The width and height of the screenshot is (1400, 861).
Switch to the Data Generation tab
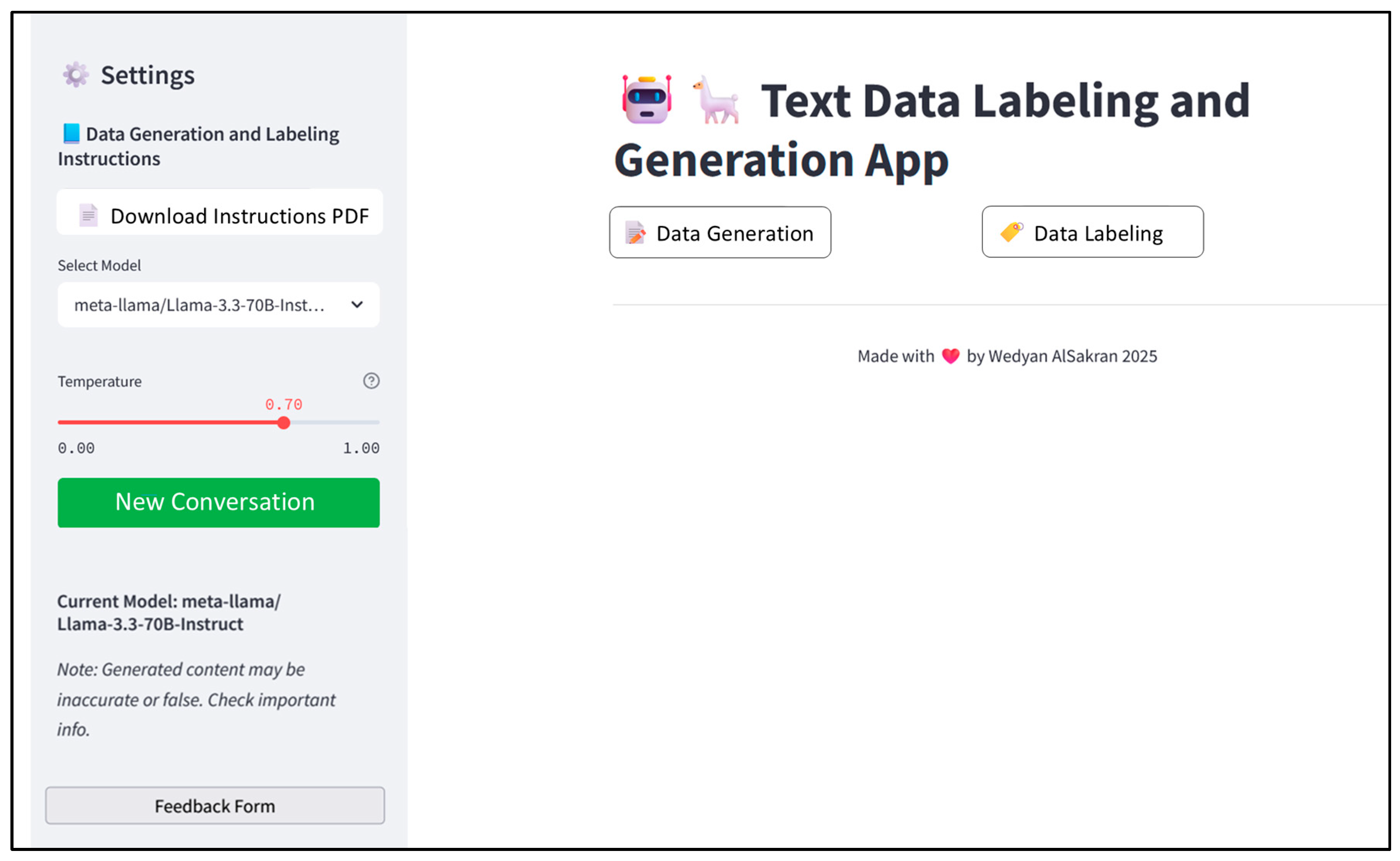pos(720,232)
